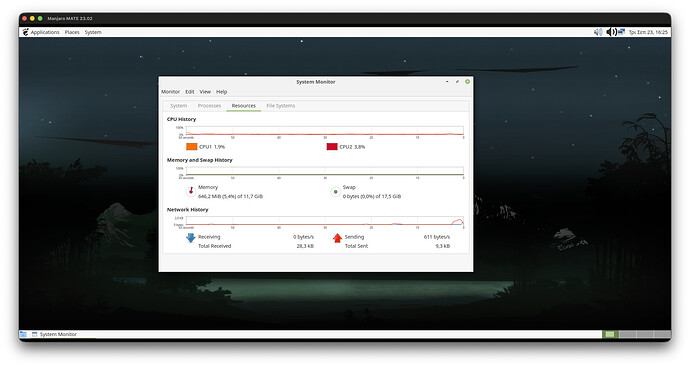Open the clock and date in top panel
This screenshot has height=366, width=690.
[x=648, y=32]
